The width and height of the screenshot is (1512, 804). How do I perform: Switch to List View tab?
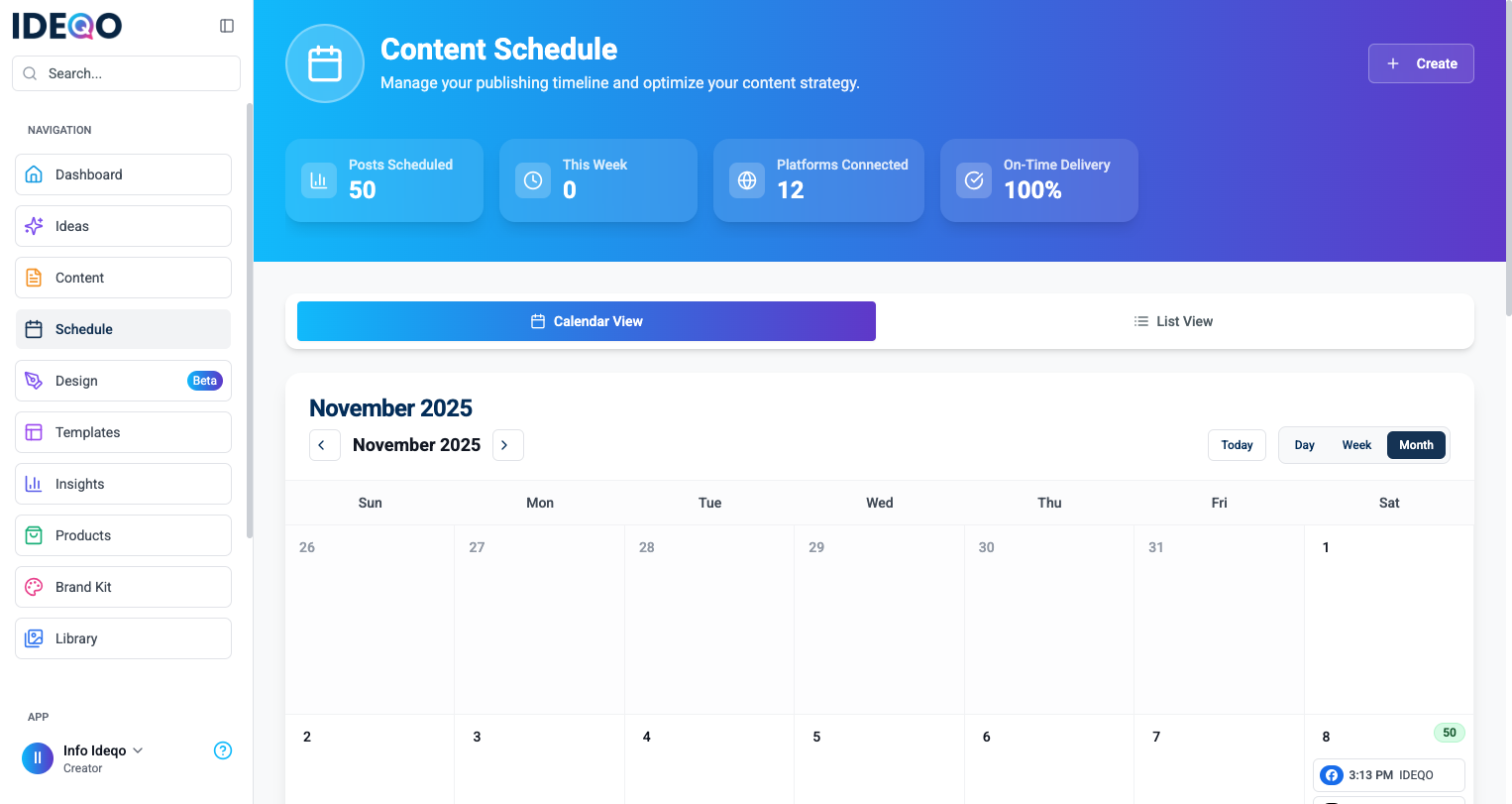[x=1173, y=321]
